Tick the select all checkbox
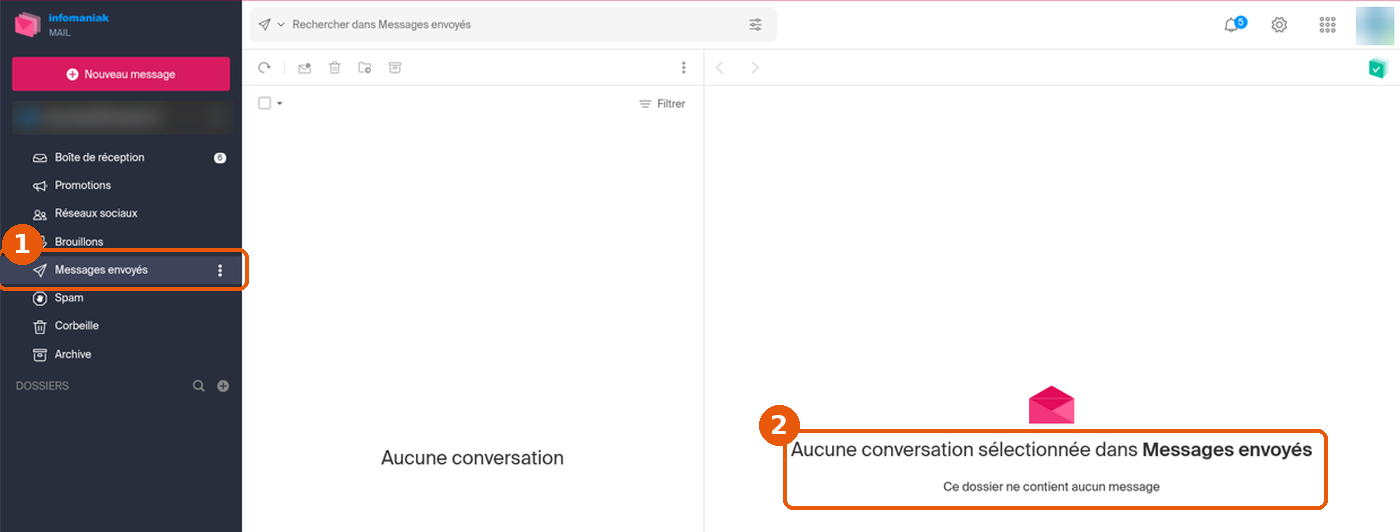The height and width of the screenshot is (532, 1400). 264,103
